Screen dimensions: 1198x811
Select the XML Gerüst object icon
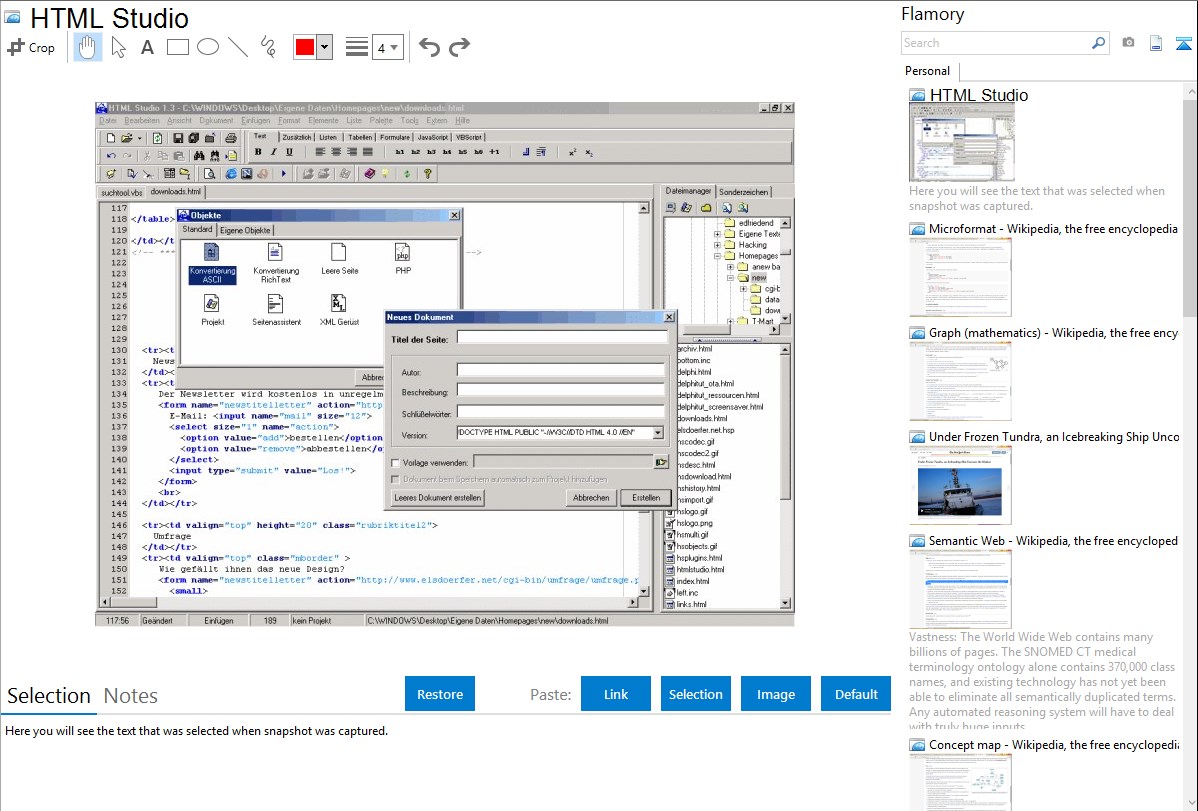pos(338,310)
